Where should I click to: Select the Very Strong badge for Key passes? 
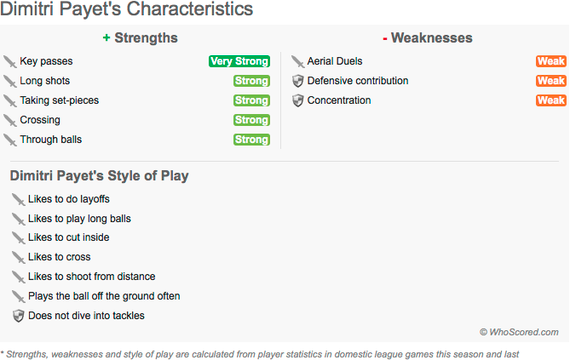[239, 61]
